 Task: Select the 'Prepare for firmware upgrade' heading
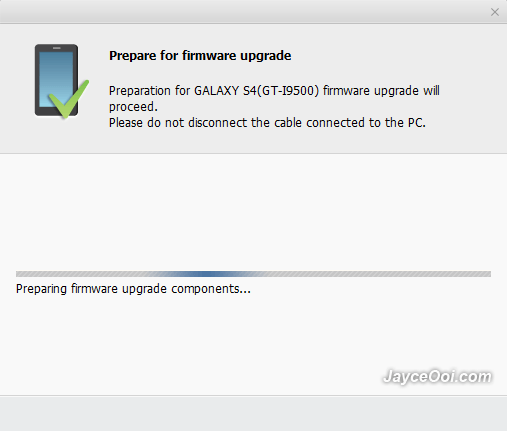click(200, 56)
